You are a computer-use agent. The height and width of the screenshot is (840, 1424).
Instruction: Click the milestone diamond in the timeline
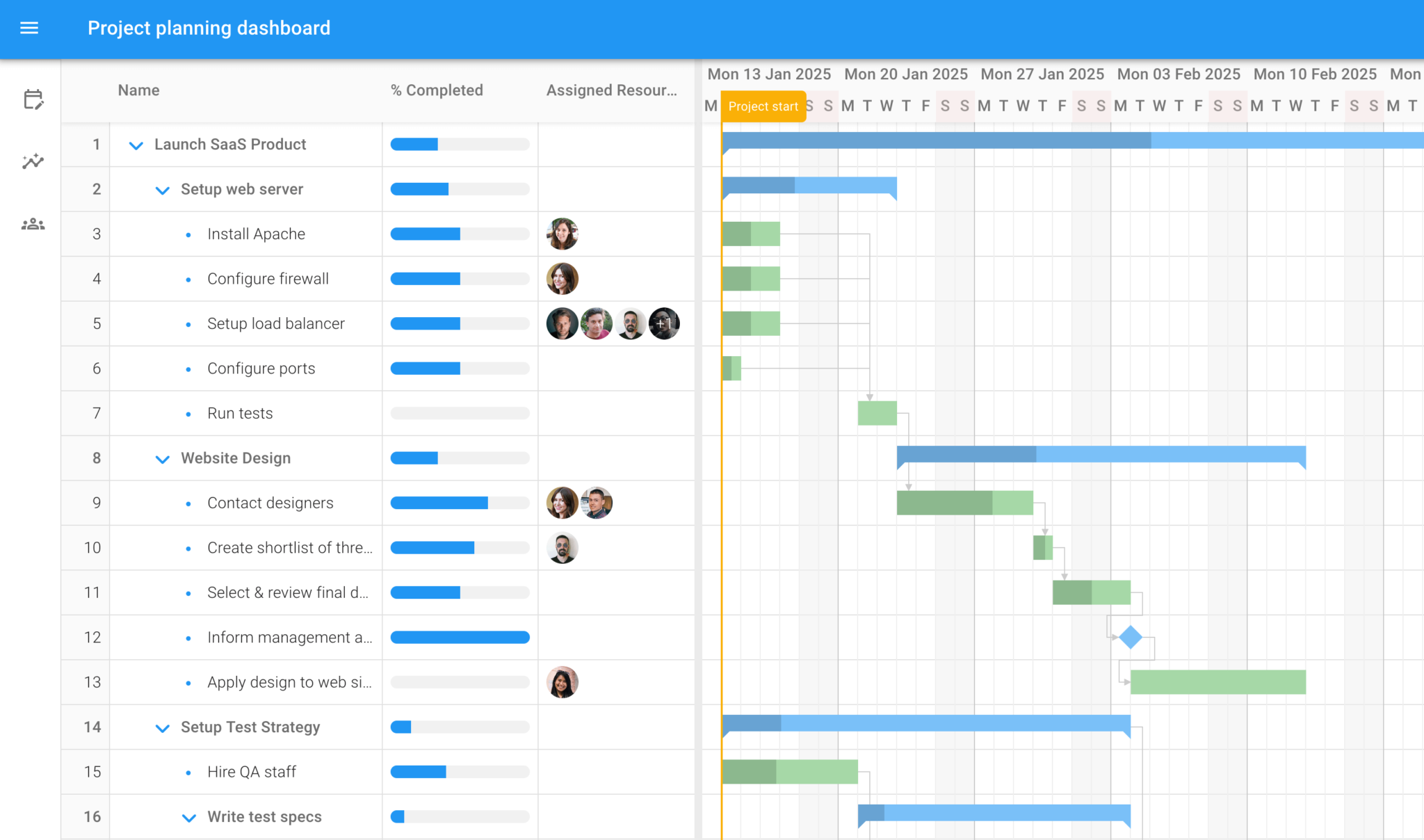[x=1131, y=637]
